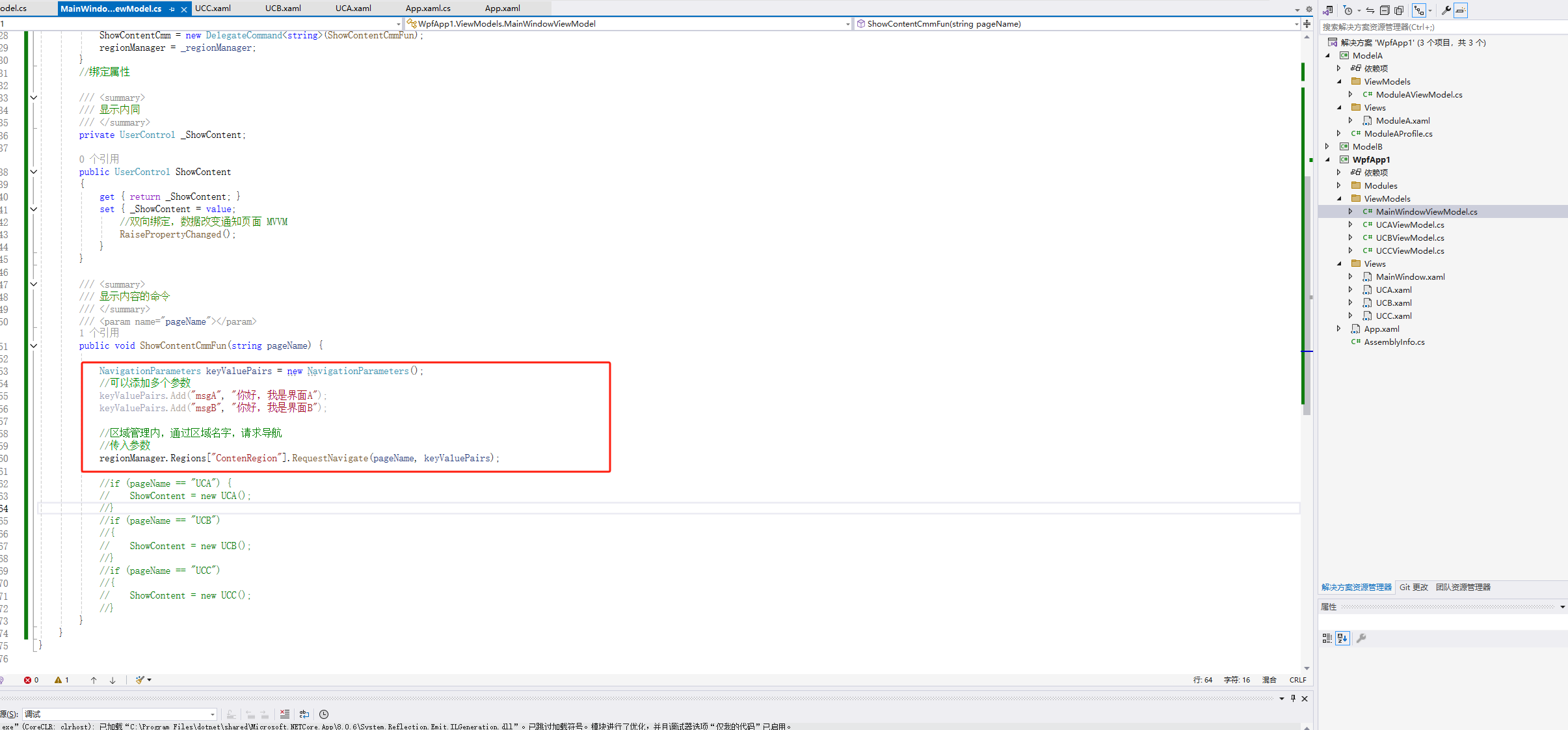The height and width of the screenshot is (730, 1568).
Task: Click the error count indicator icon
Action: pyautogui.click(x=27, y=680)
